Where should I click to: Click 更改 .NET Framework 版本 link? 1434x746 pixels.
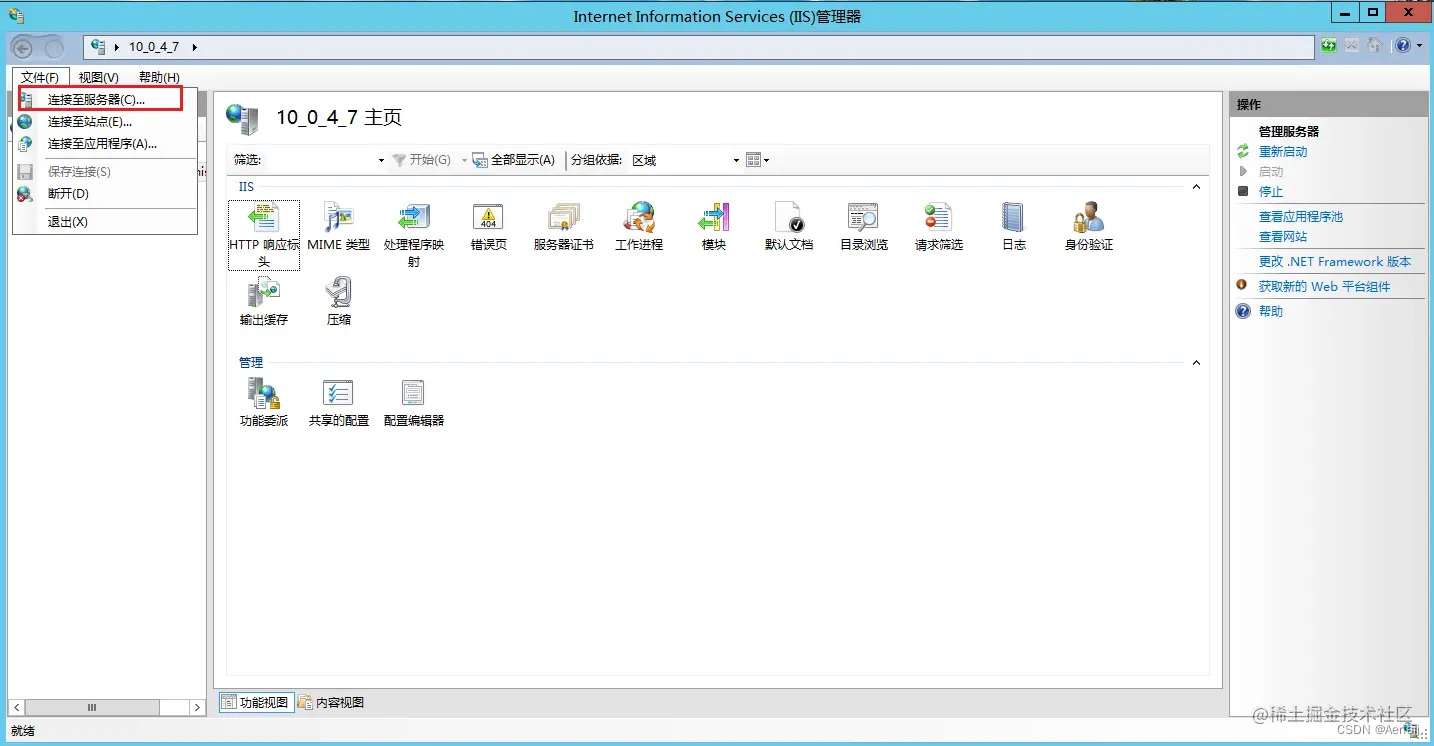click(x=1335, y=262)
